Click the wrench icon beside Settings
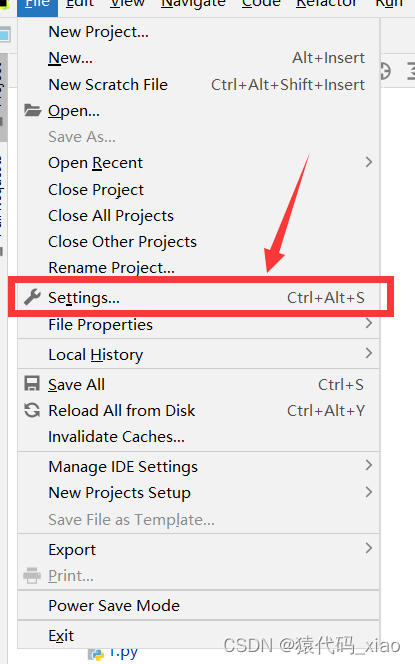Screen dimensions: 415x664 (x=32, y=297)
